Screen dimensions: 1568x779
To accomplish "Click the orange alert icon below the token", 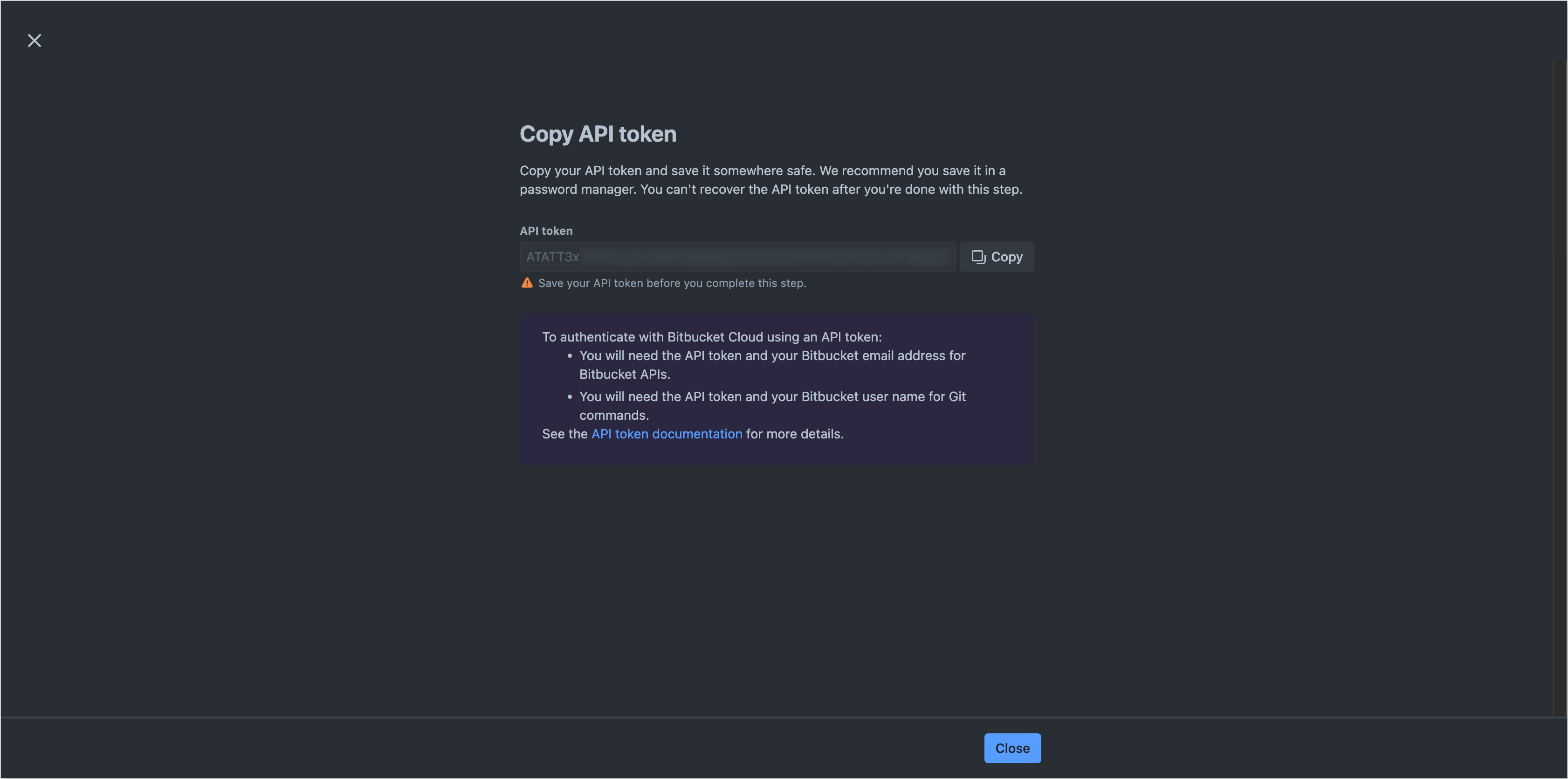I will coord(527,282).
